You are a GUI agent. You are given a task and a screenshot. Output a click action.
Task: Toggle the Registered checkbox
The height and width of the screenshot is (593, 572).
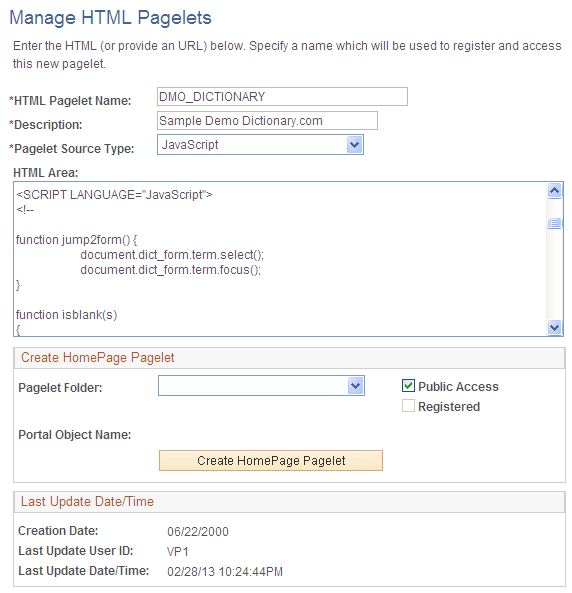pos(408,406)
